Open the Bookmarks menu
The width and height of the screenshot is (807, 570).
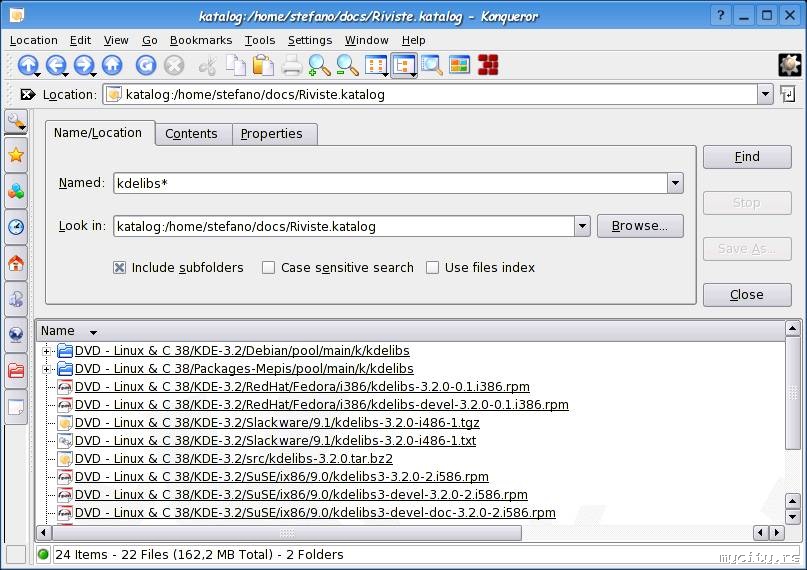(201, 40)
